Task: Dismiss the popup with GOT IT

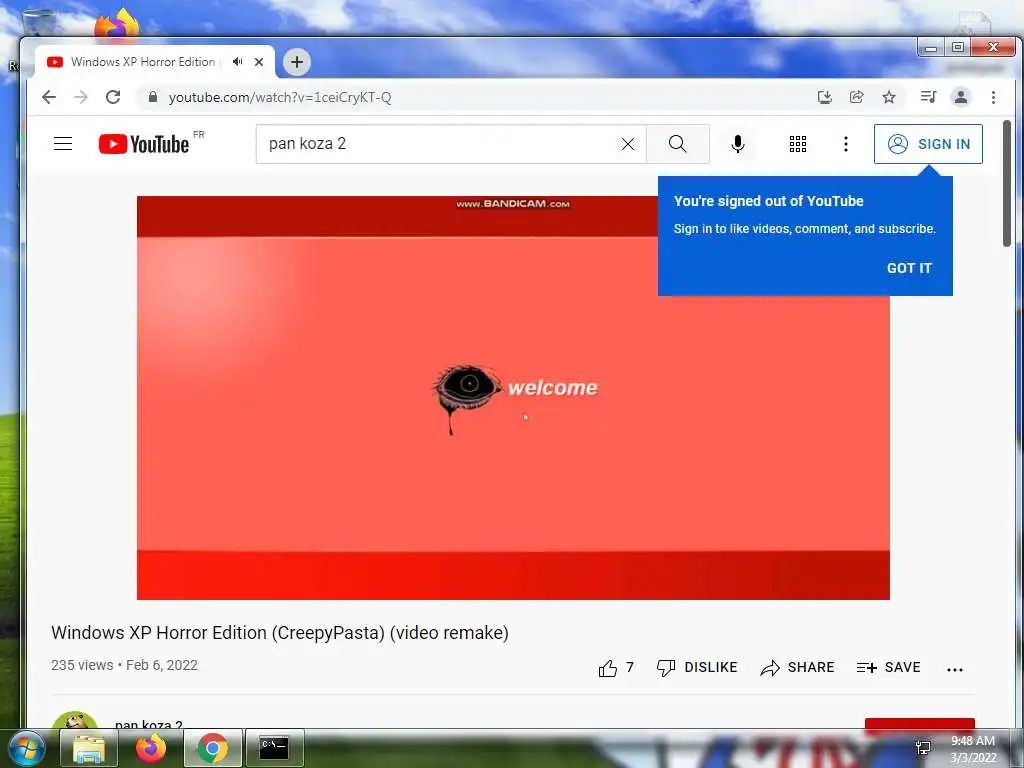Action: click(909, 268)
